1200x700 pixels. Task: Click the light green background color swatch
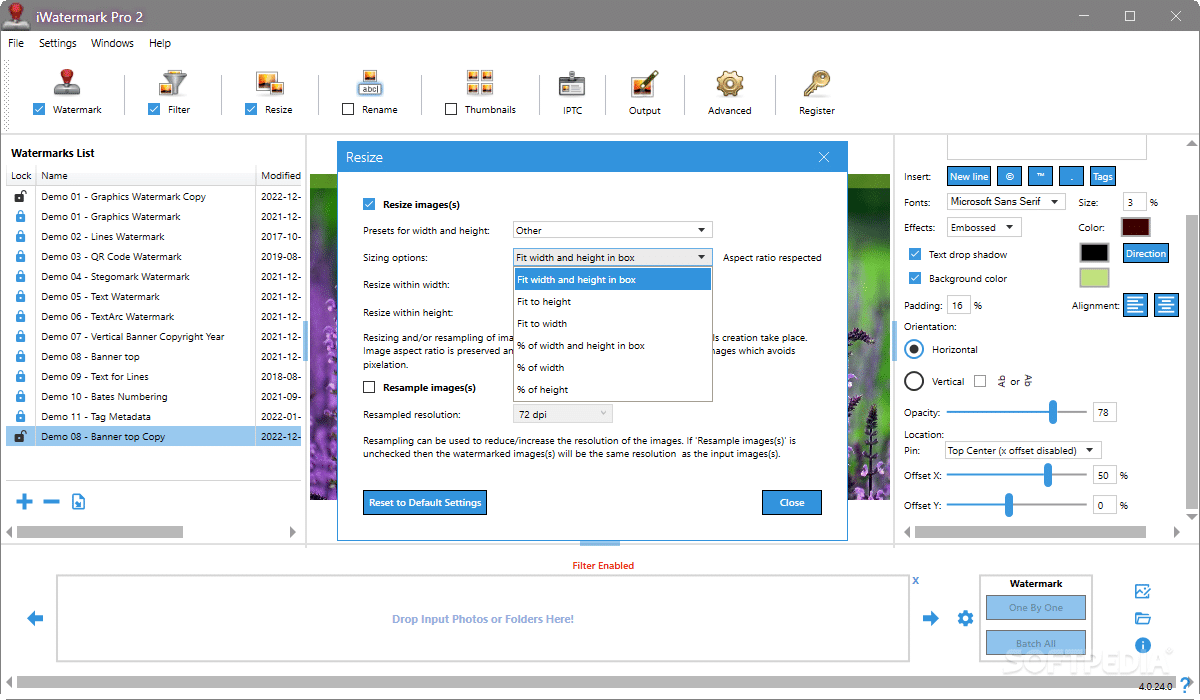point(1094,278)
